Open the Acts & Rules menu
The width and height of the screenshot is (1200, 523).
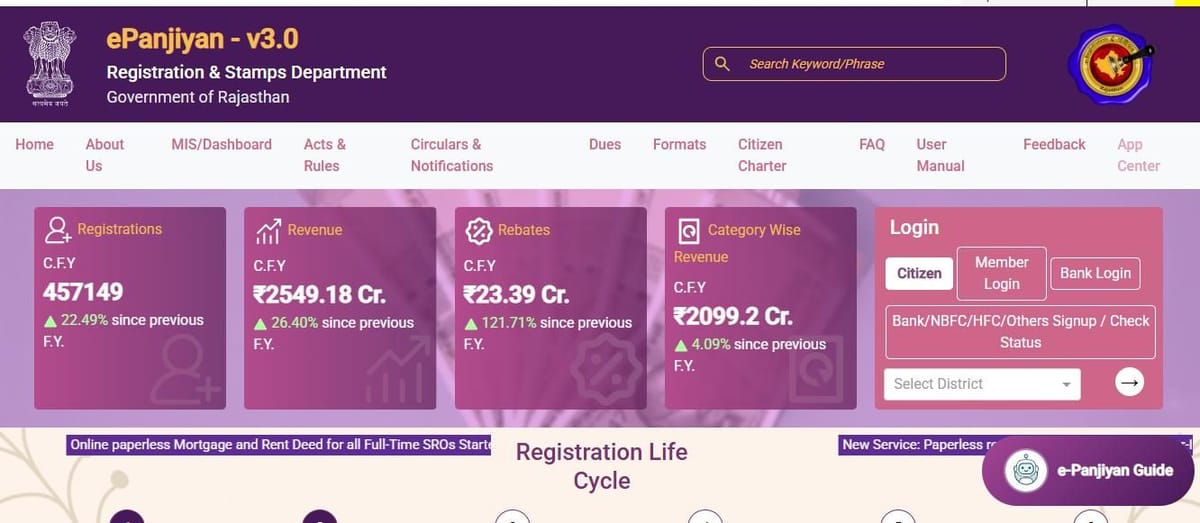click(x=325, y=155)
